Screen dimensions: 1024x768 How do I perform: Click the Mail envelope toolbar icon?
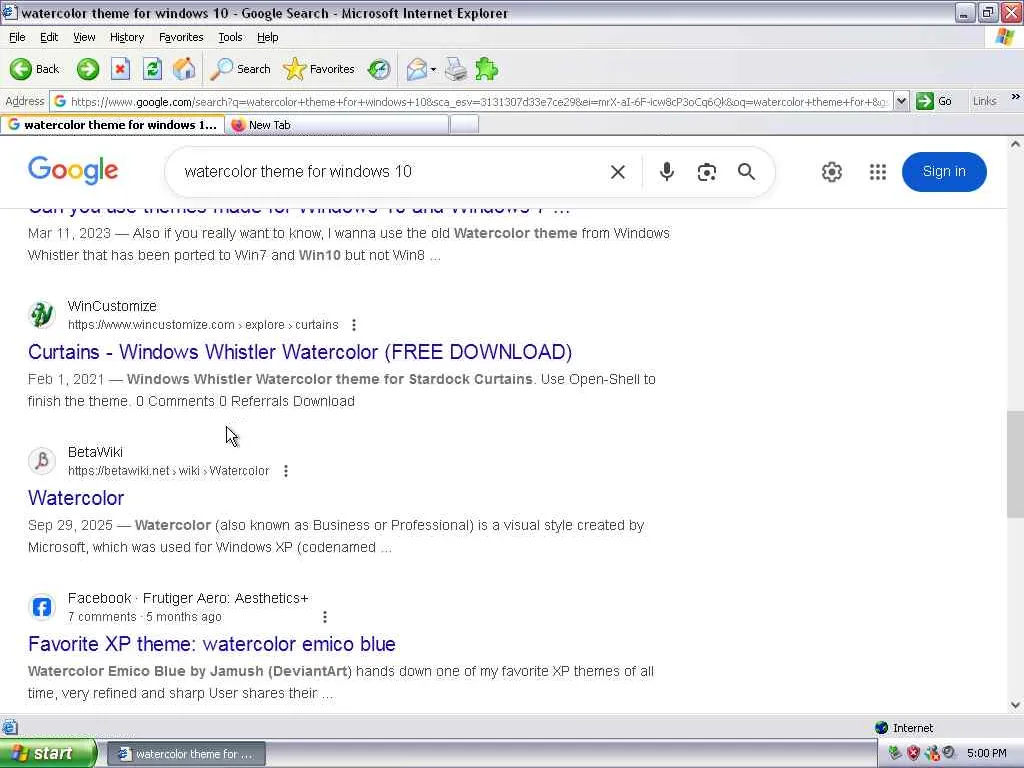tap(416, 69)
